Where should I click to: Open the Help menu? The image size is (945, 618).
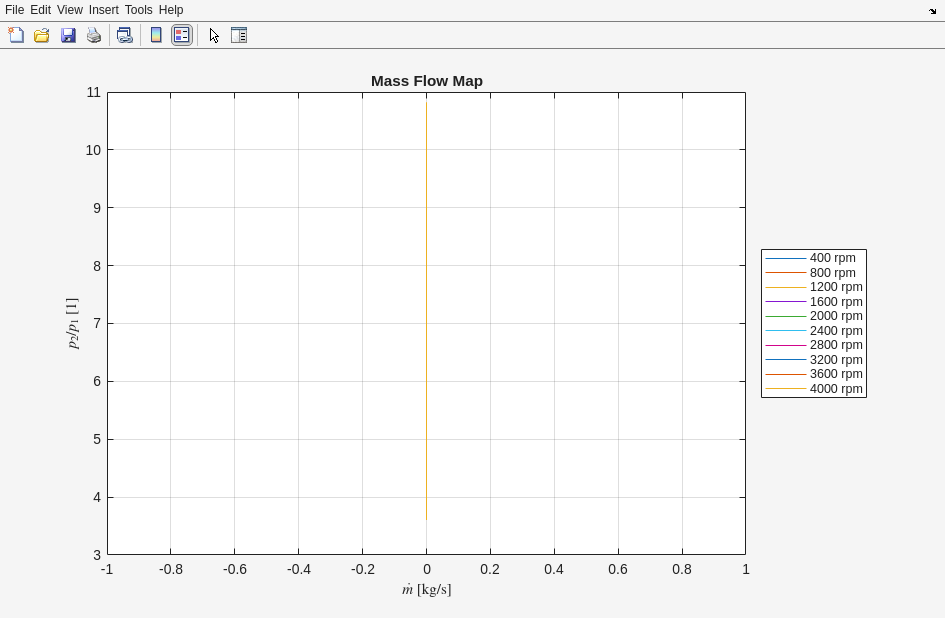point(171,10)
